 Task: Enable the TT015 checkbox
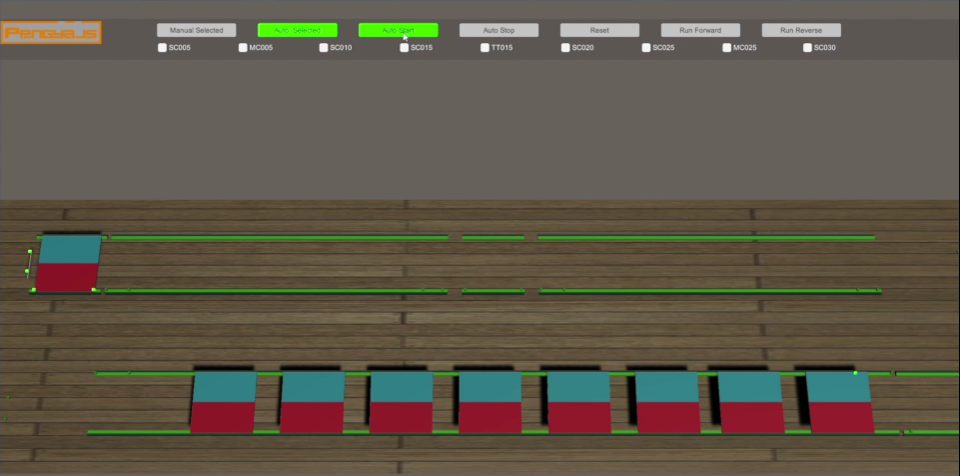click(x=485, y=47)
